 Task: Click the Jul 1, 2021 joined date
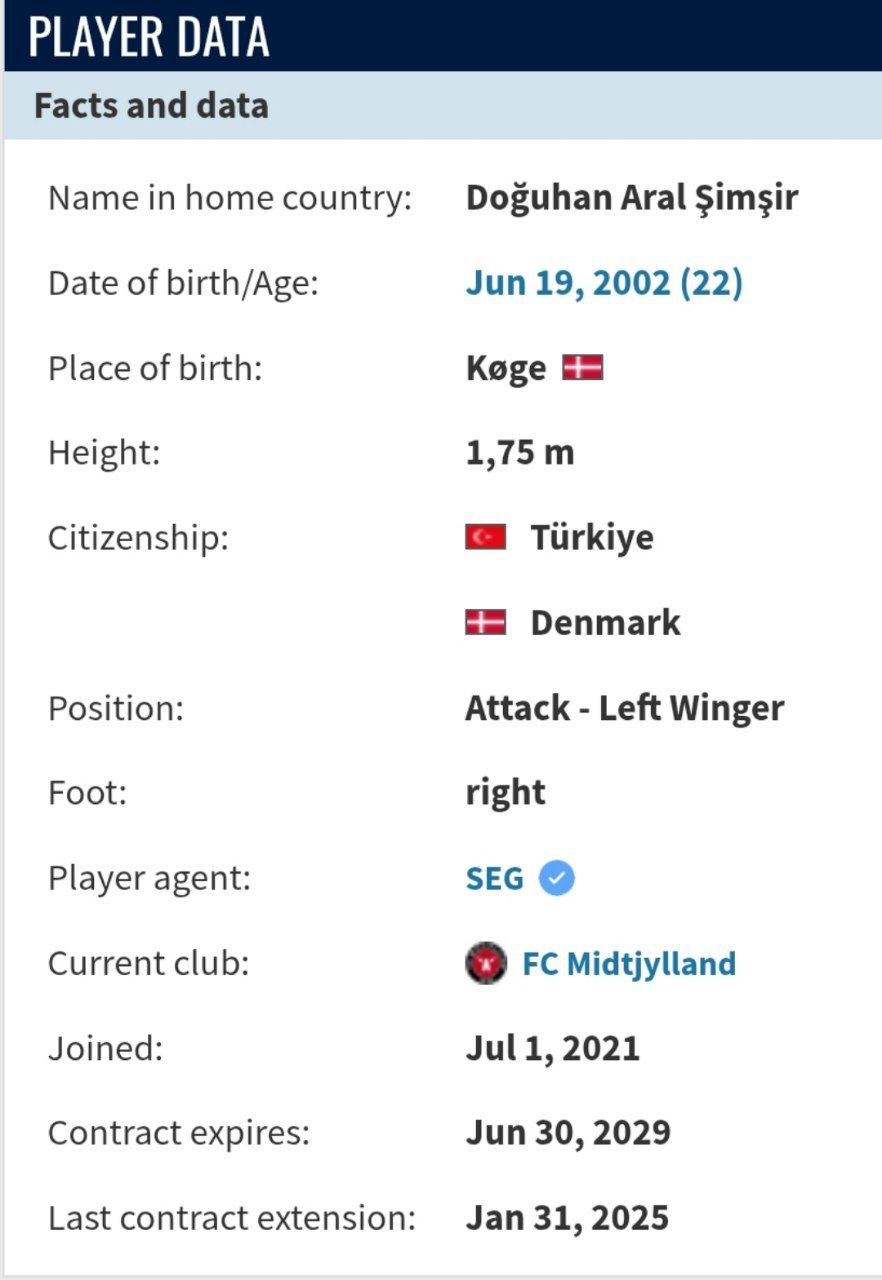[553, 1049]
